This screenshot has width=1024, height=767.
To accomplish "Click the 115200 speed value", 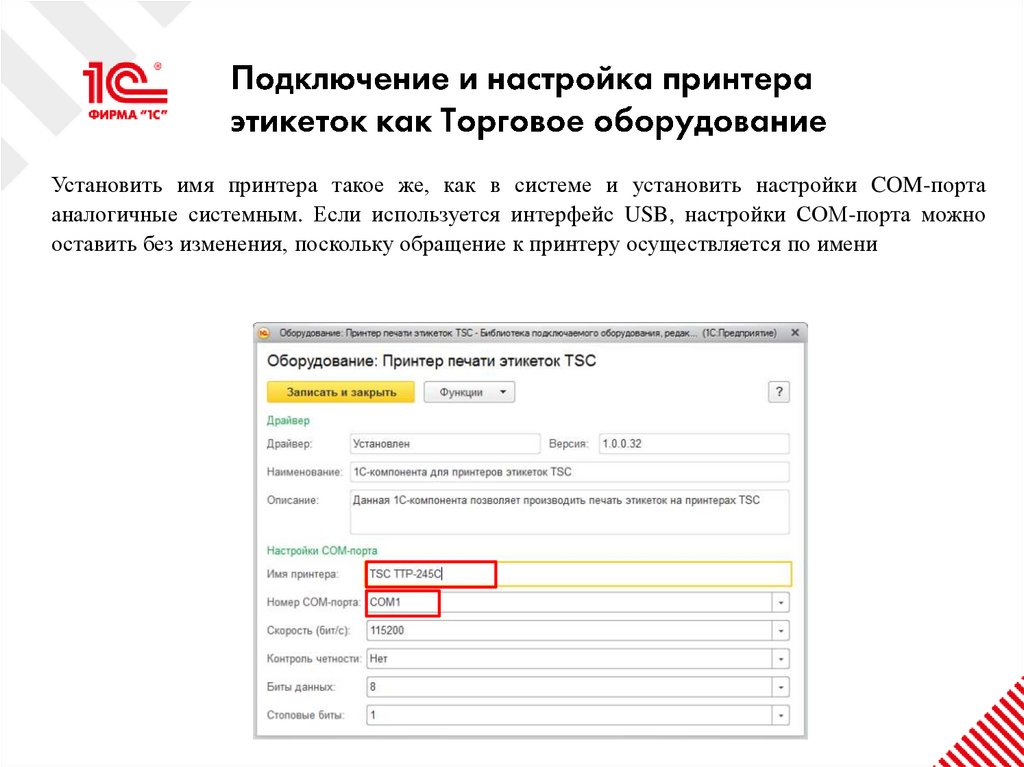I will (x=385, y=631).
